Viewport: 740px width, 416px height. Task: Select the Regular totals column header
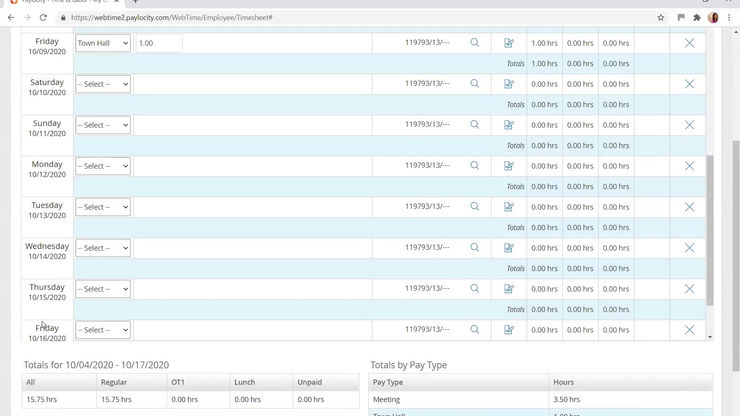[131, 382]
